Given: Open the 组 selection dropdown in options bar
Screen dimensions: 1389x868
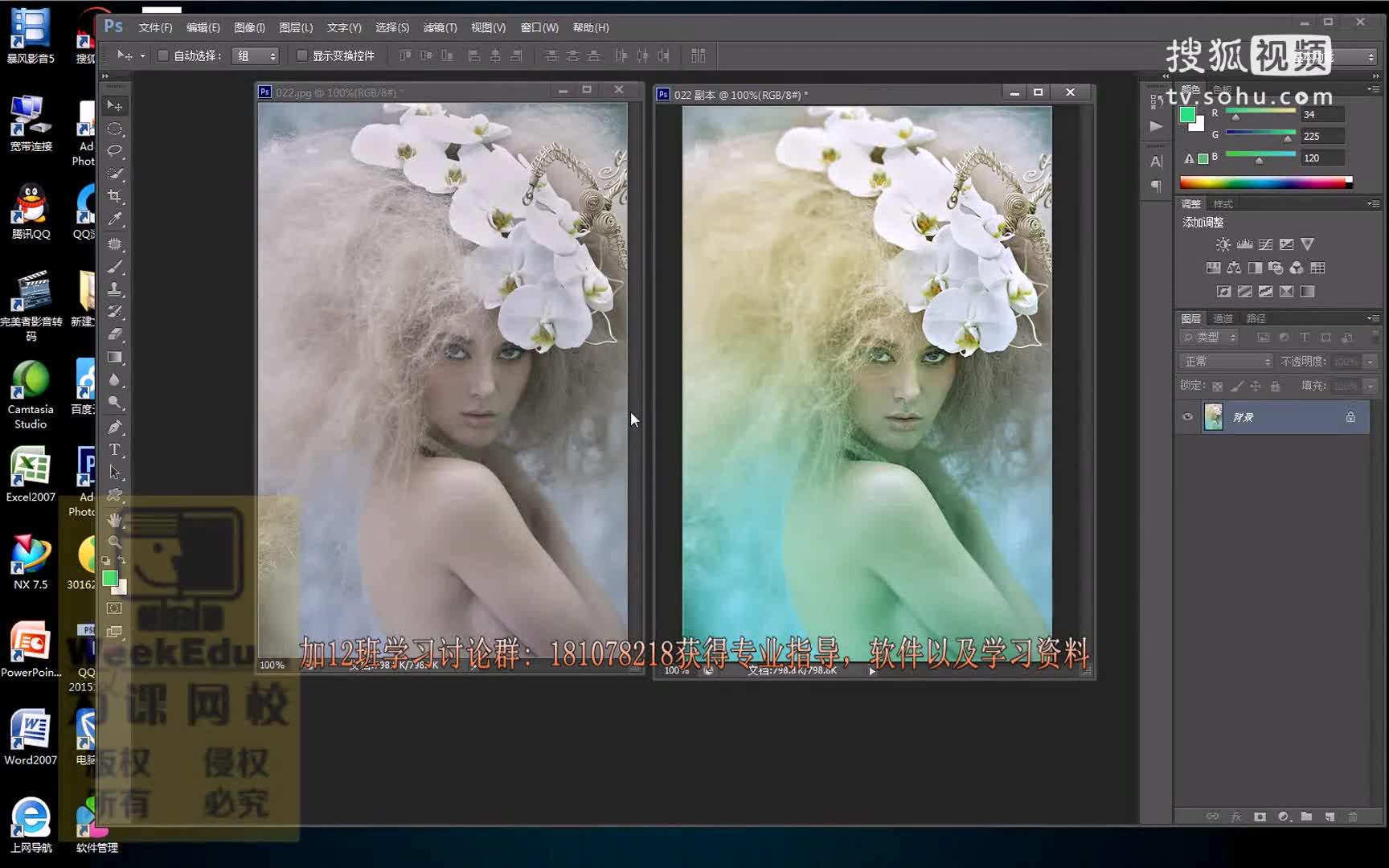Looking at the screenshot, I should click(x=256, y=55).
